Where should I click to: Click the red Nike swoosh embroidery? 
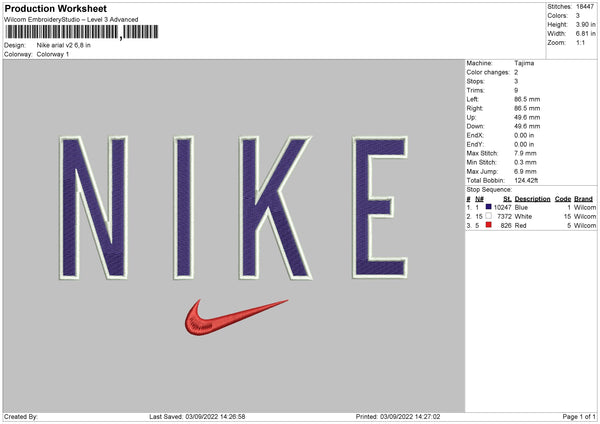click(x=236, y=317)
